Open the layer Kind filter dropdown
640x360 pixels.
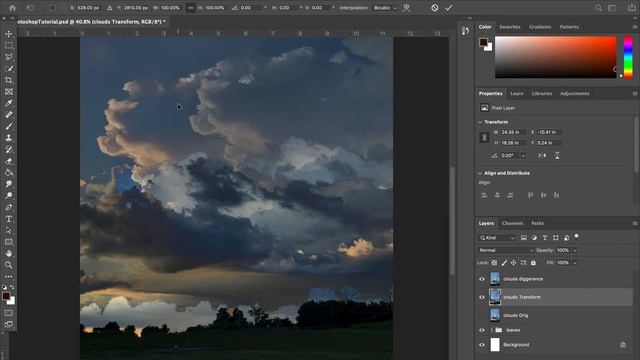497,238
